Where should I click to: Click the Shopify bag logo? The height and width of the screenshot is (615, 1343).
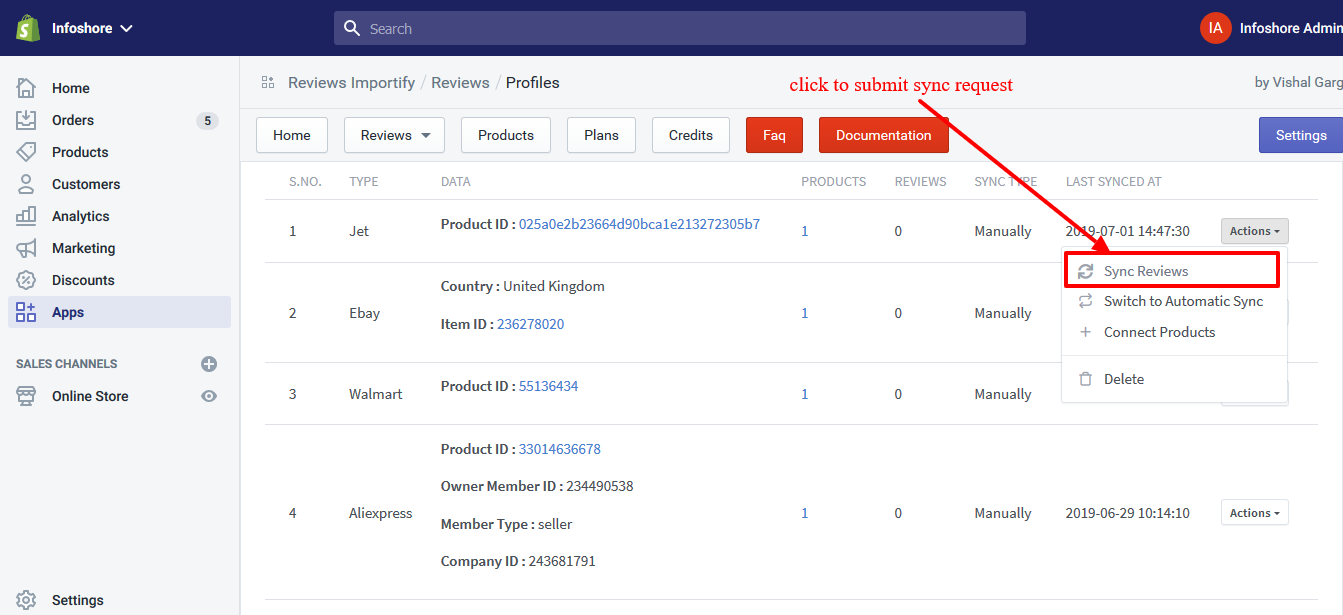27,28
